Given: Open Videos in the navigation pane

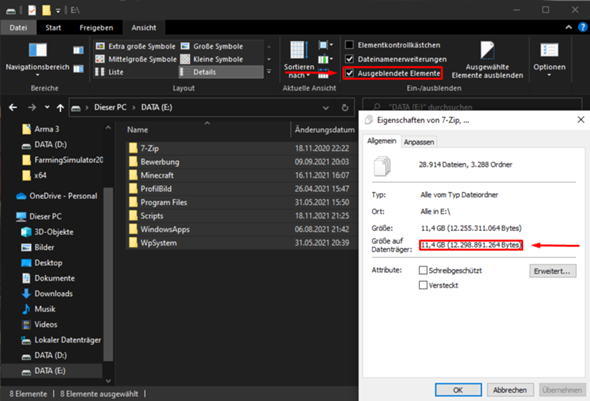Looking at the screenshot, I should pyautogui.click(x=39, y=324).
